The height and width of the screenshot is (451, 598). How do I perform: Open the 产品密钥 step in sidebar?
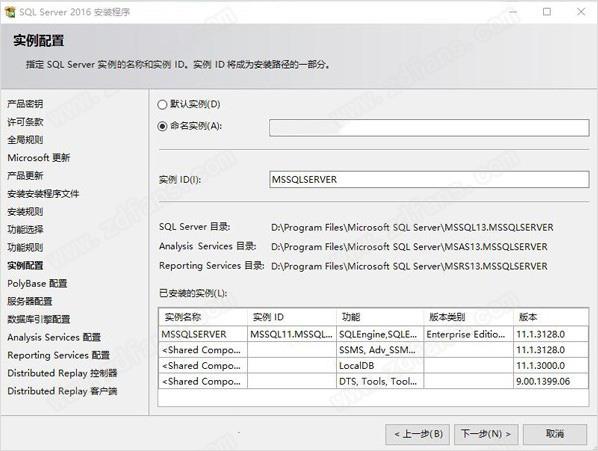25,104
